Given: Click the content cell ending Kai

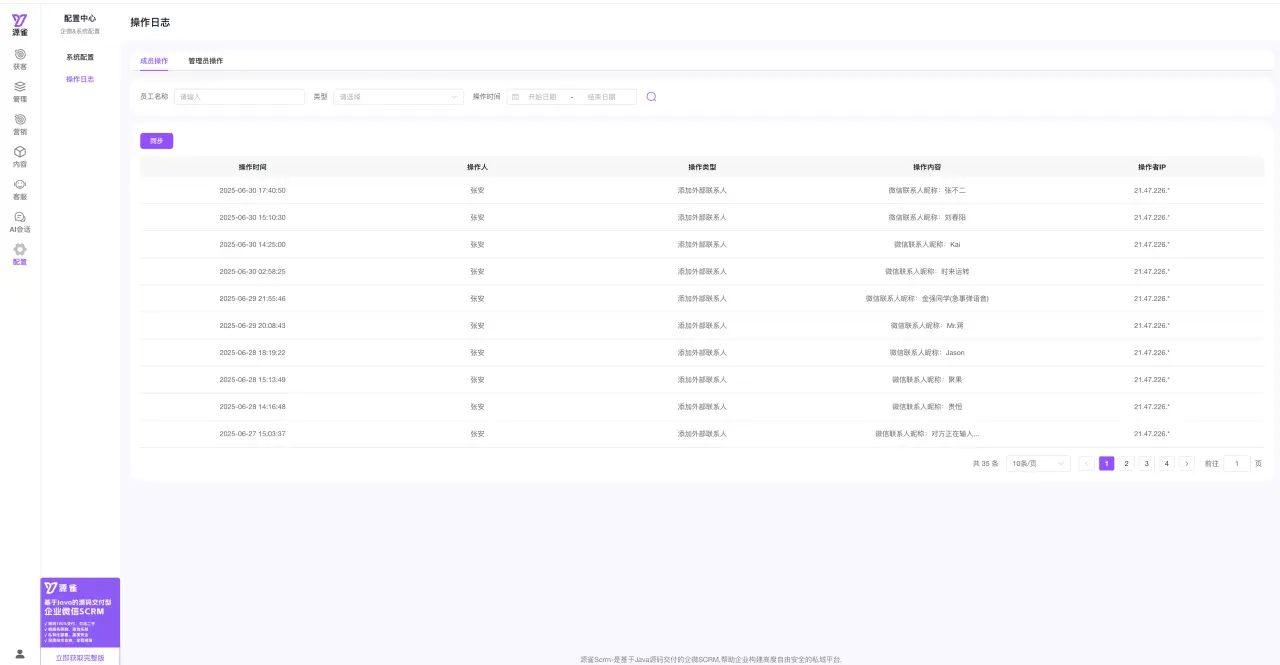Looking at the screenshot, I should [x=927, y=244].
